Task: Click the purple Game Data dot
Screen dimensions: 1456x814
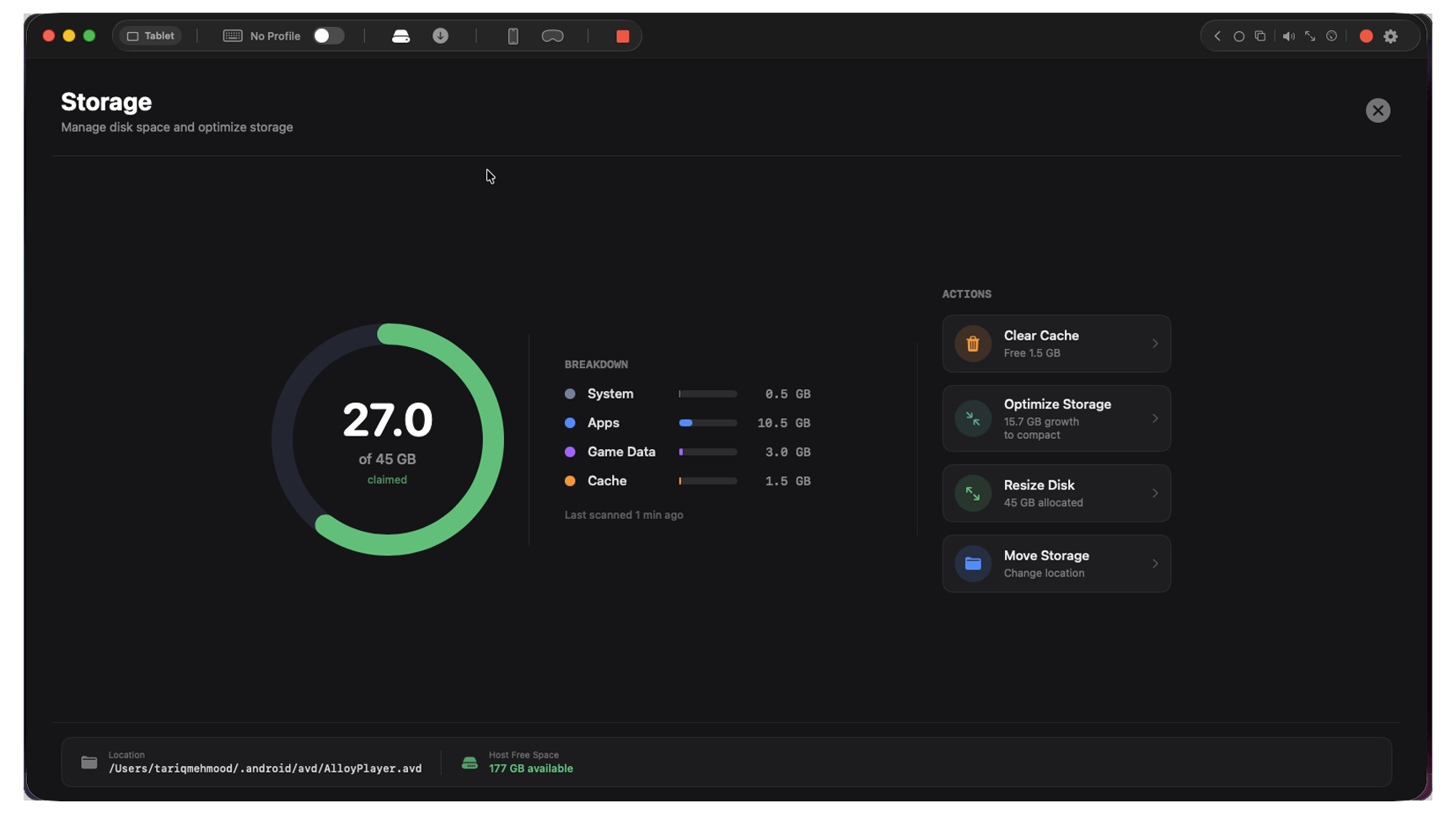Action: [x=570, y=453]
